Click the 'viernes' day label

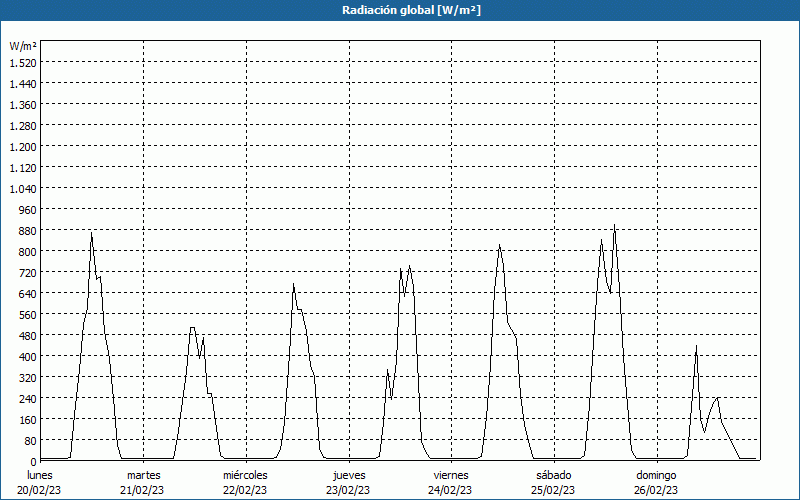point(451,475)
